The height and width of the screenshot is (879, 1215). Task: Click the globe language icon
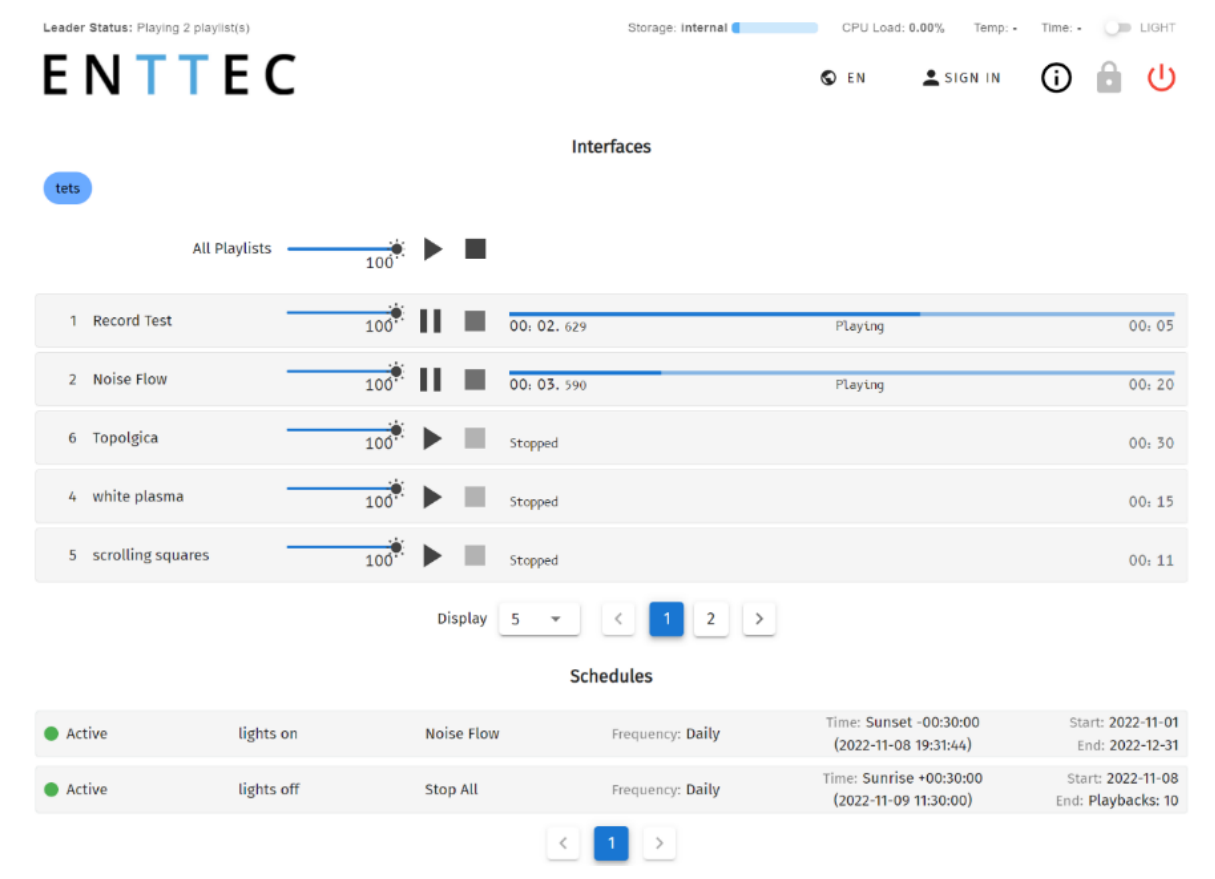(x=828, y=78)
